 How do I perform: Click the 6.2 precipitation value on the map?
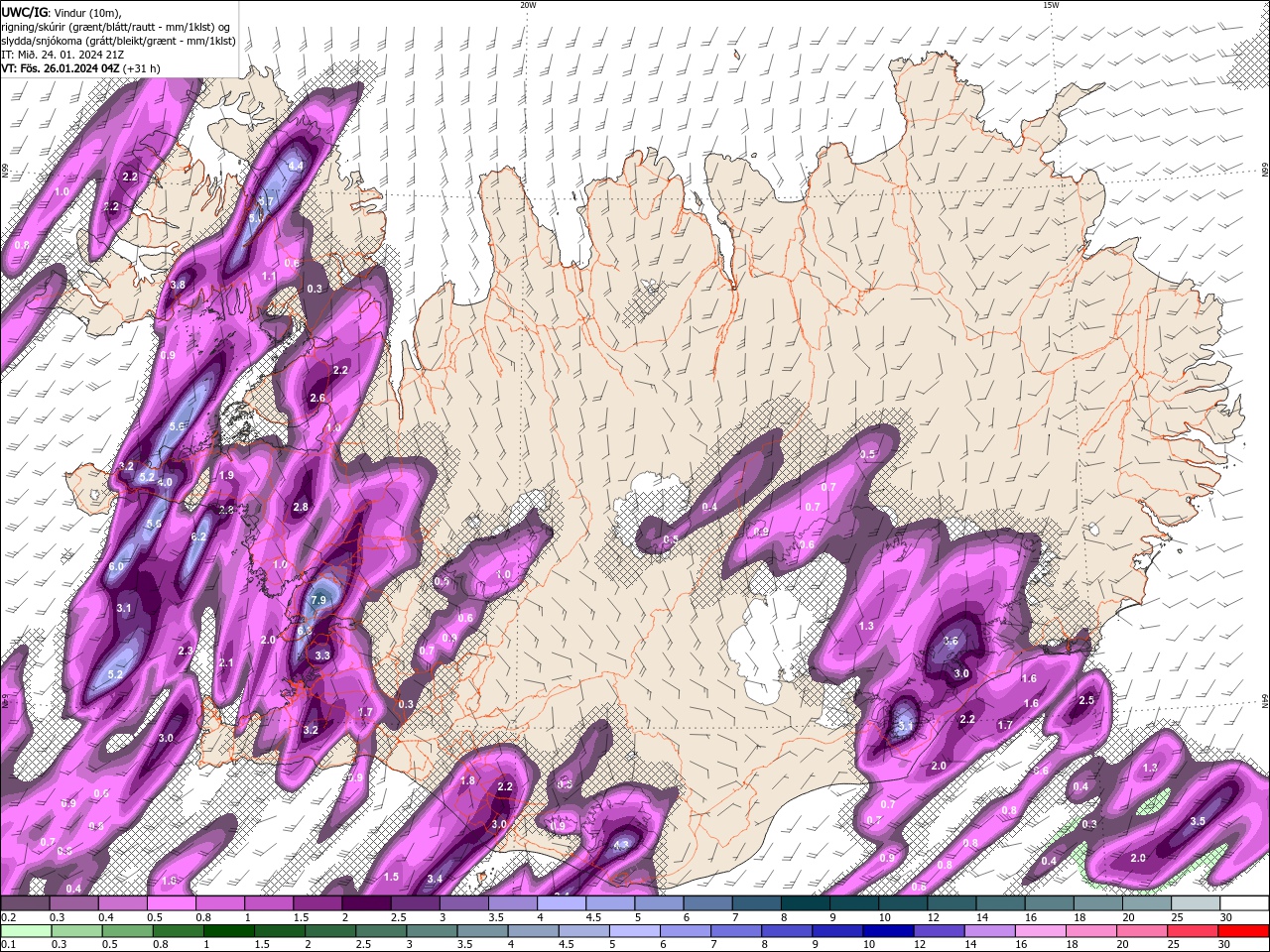[x=198, y=536]
